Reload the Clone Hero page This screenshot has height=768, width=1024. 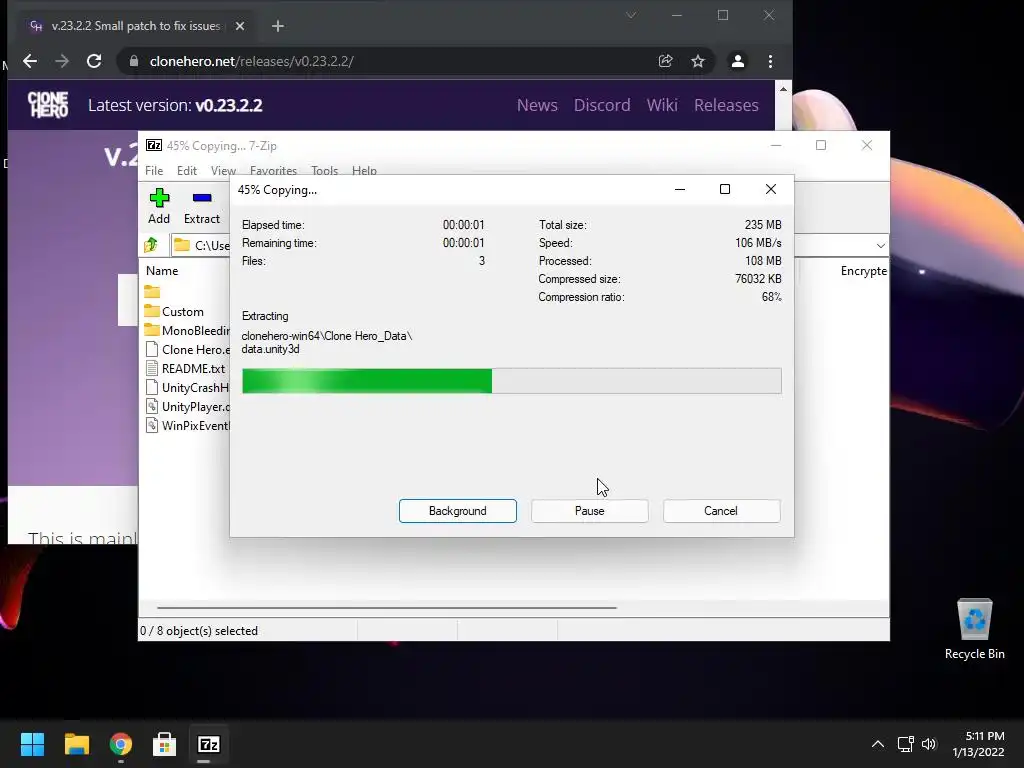(94, 61)
